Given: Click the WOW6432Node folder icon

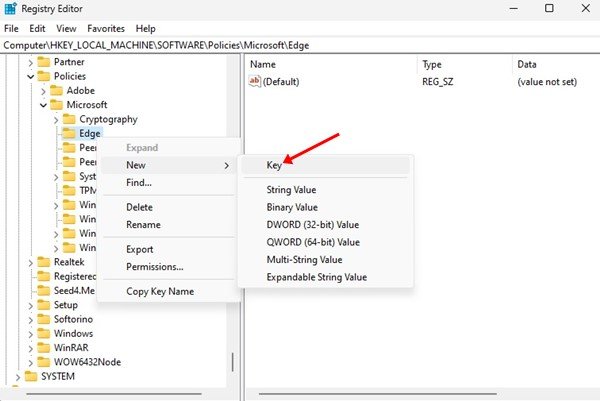Looking at the screenshot, I should (x=44, y=362).
